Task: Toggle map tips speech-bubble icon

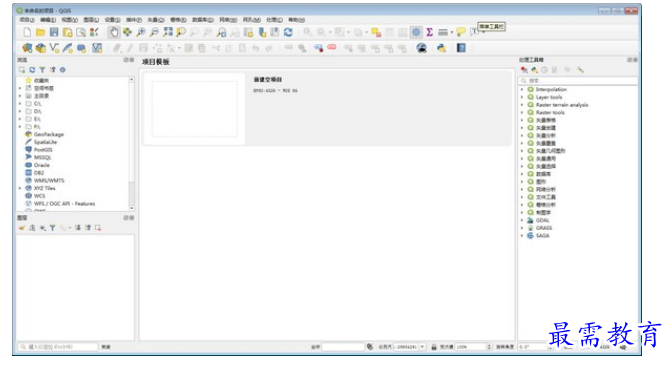Action: [461, 32]
